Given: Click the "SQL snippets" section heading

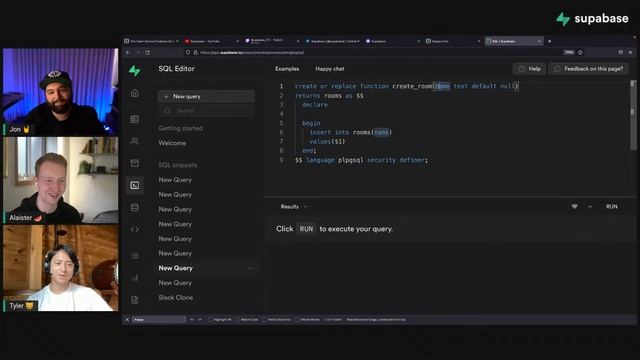Looking at the screenshot, I should pos(178,165).
